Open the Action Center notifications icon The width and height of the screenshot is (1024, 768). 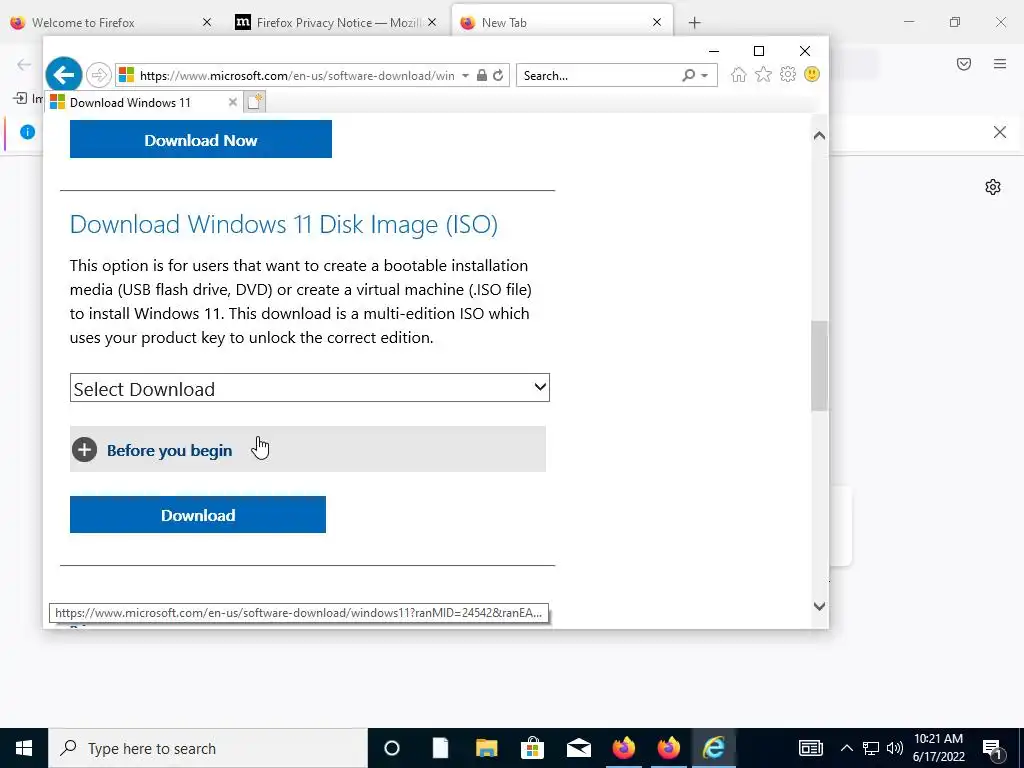pos(992,748)
